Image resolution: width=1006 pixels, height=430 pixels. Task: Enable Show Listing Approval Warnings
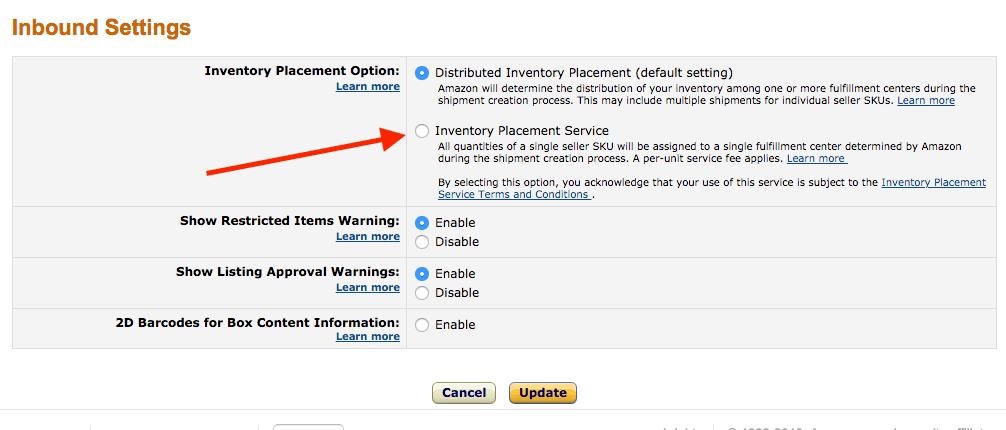[x=422, y=273]
